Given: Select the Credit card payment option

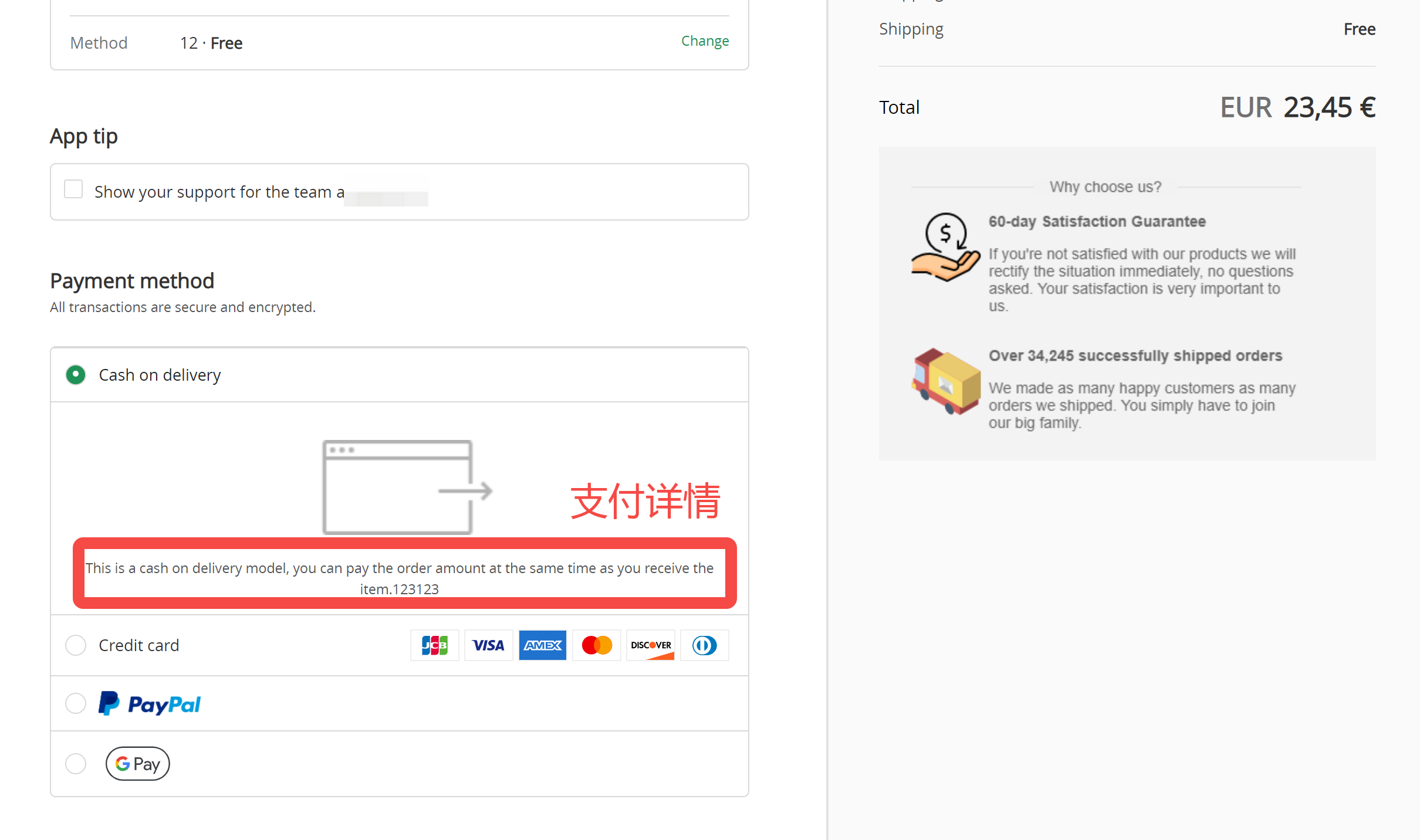Looking at the screenshot, I should (76, 645).
